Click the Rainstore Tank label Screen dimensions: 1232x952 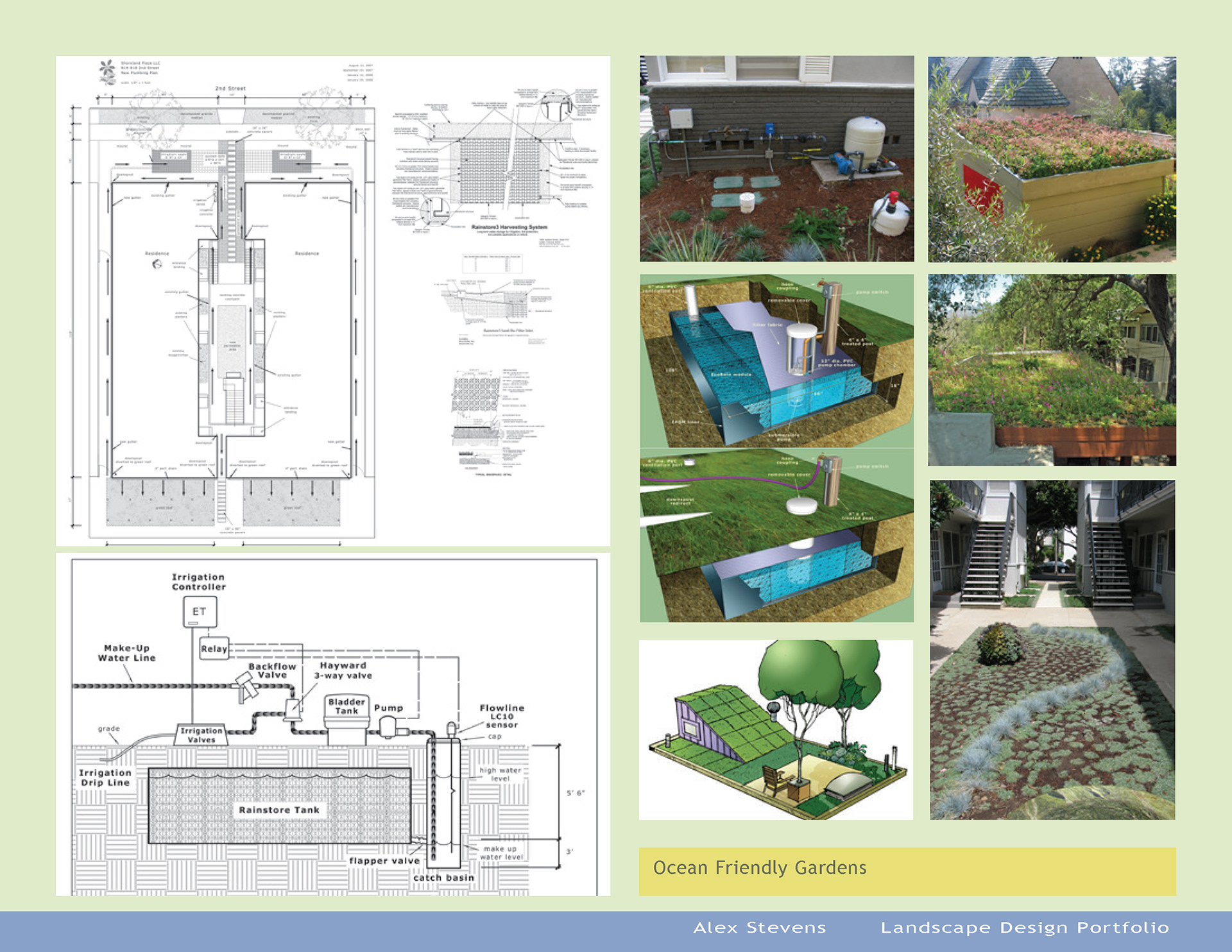point(278,810)
